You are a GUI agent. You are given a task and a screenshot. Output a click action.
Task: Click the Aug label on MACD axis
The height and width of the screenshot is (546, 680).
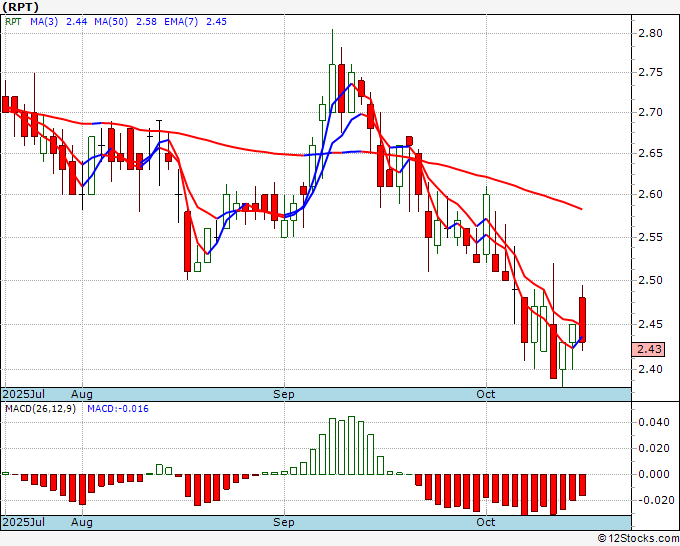(82, 522)
